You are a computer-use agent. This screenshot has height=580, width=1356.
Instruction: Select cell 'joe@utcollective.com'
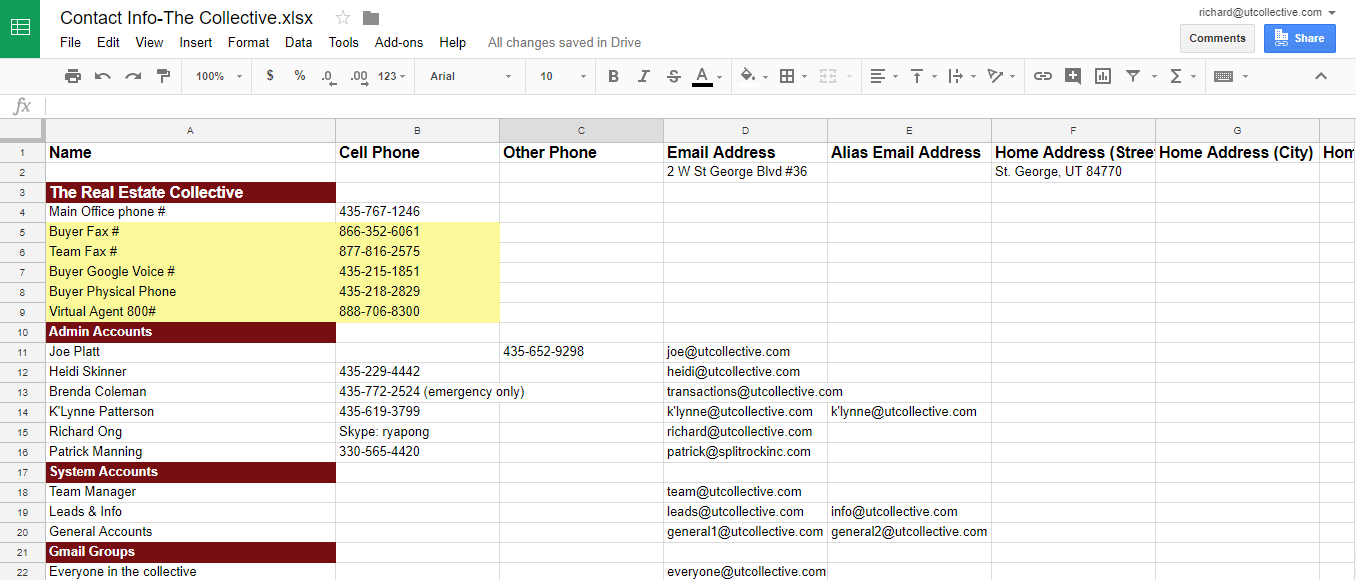point(745,352)
